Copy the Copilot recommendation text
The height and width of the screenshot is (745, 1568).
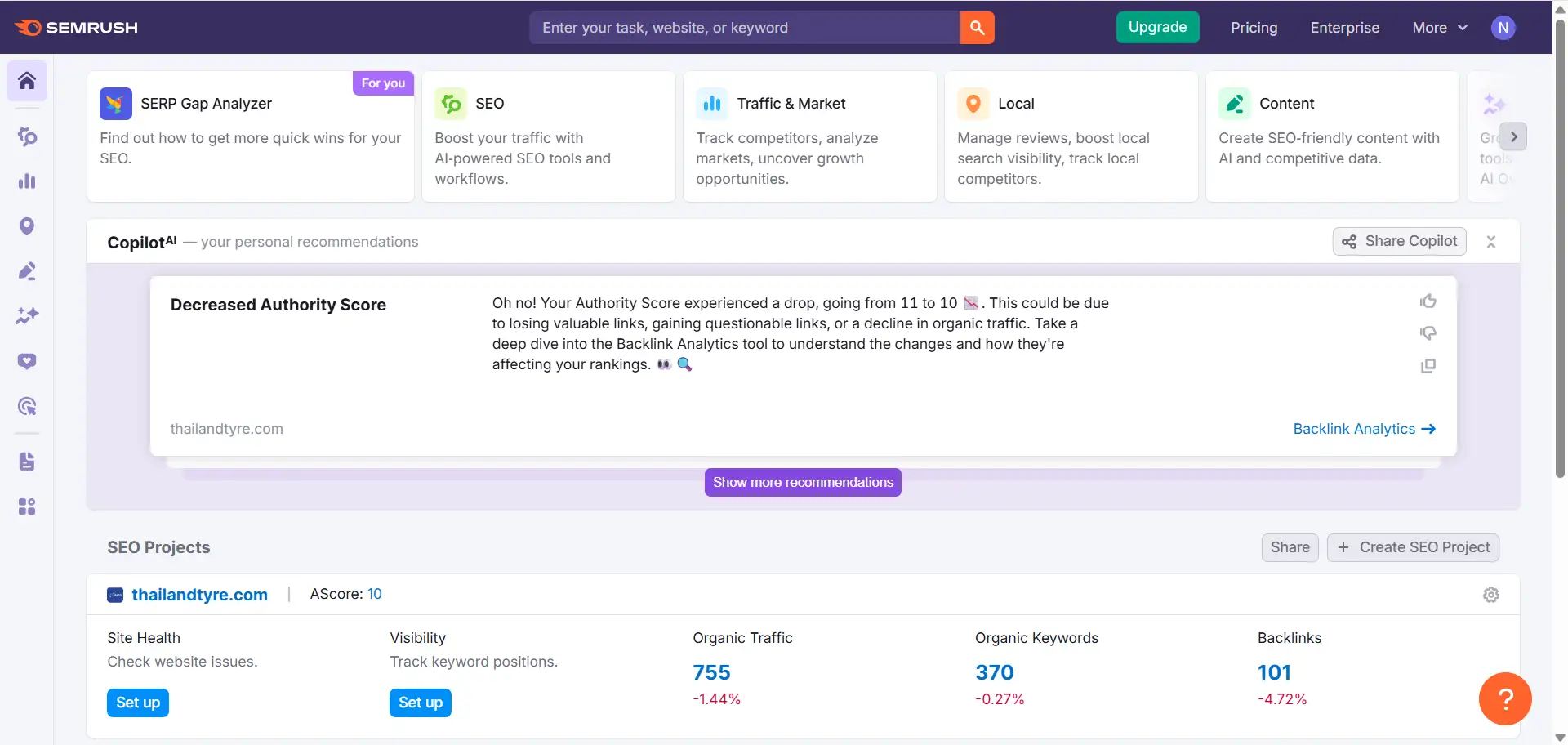(1428, 366)
